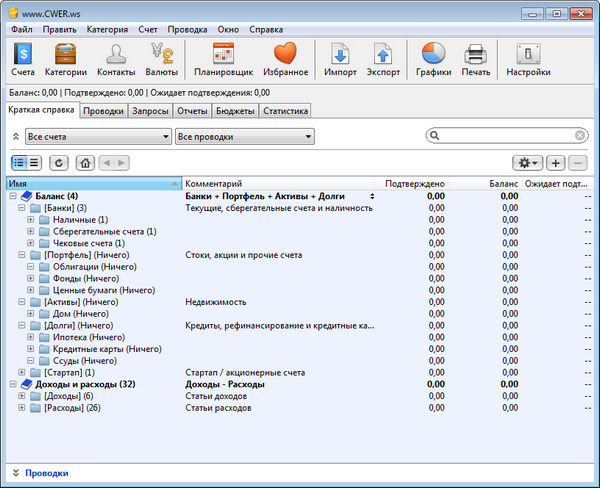Click the Избранное heart icon
Viewport: 600px width, 488px height.
[285, 58]
